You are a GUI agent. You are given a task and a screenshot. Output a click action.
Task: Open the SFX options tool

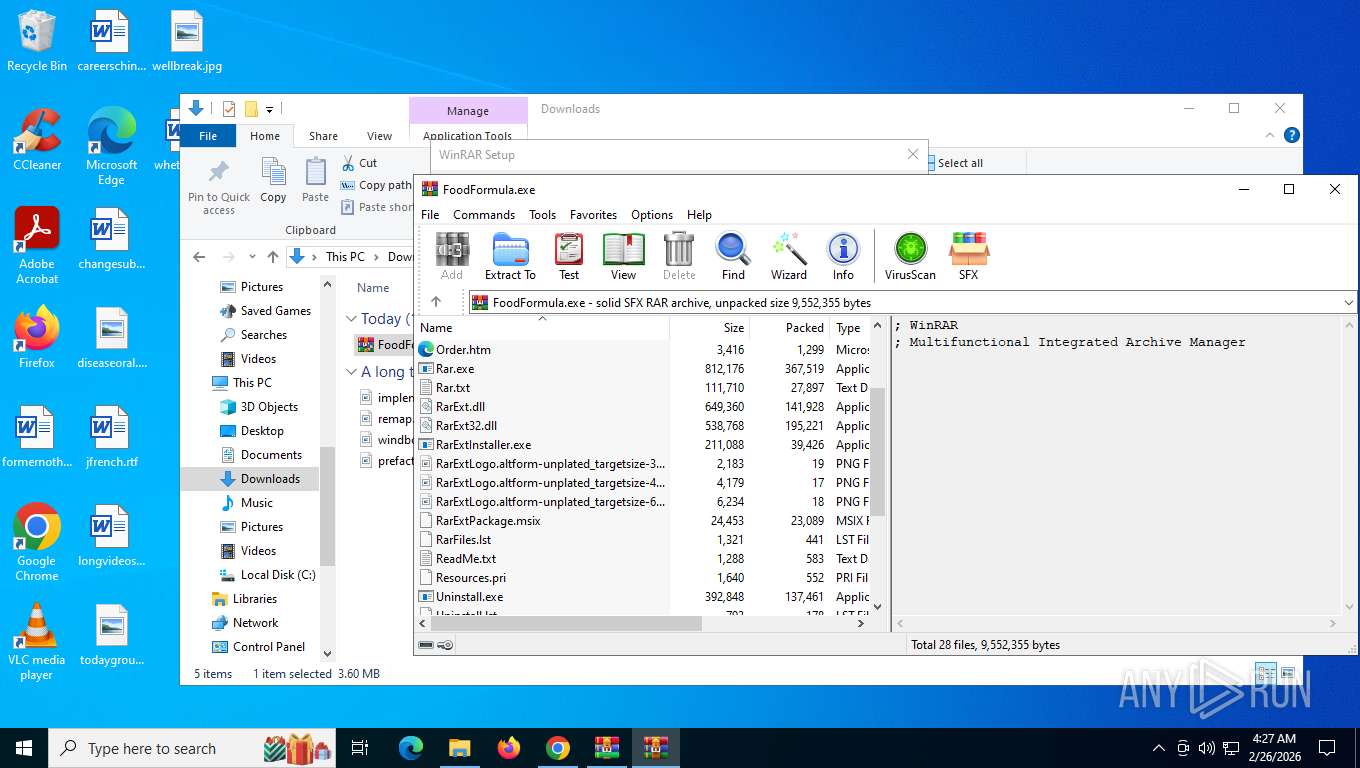tap(968, 256)
